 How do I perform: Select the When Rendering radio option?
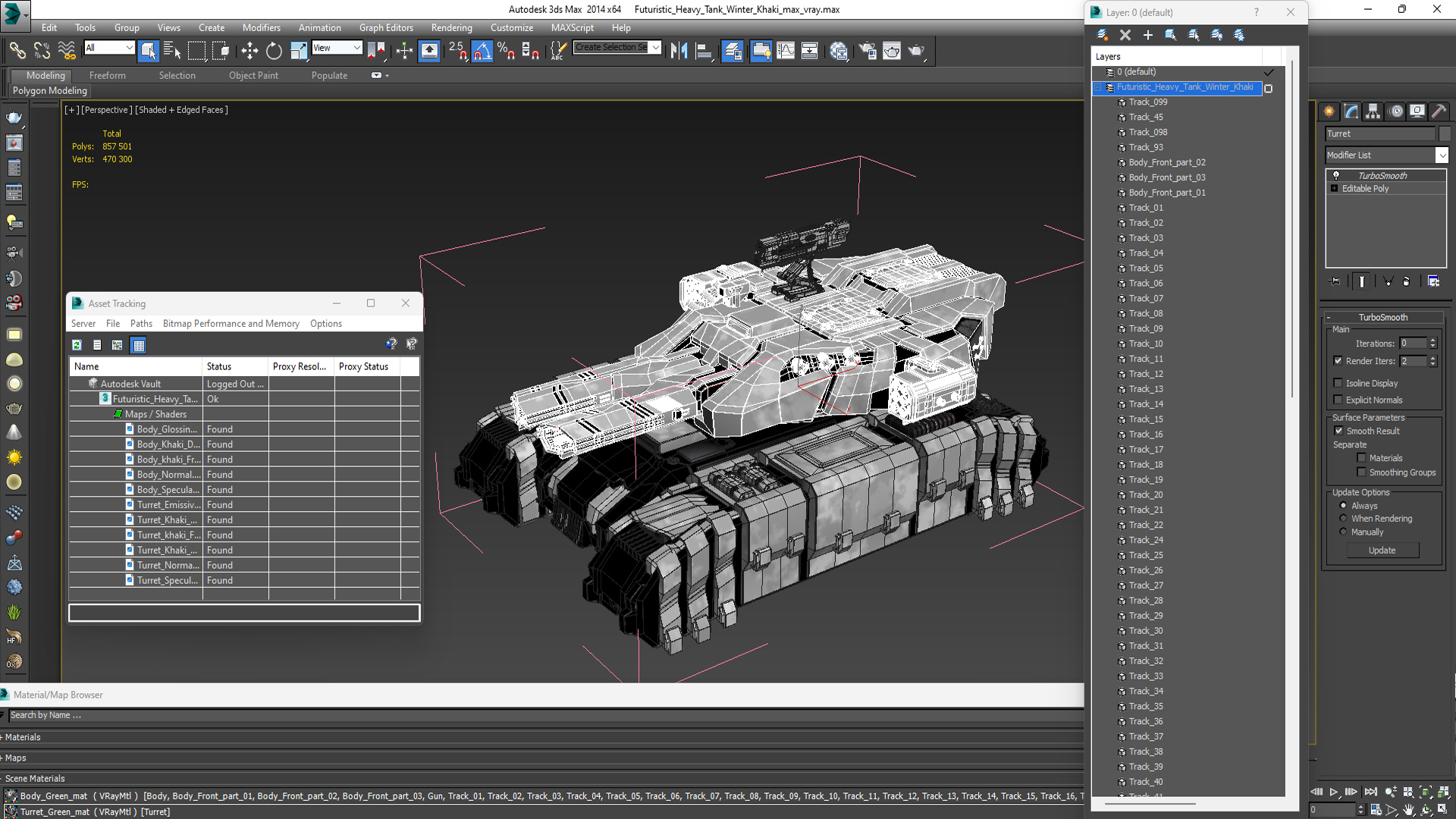(1343, 519)
